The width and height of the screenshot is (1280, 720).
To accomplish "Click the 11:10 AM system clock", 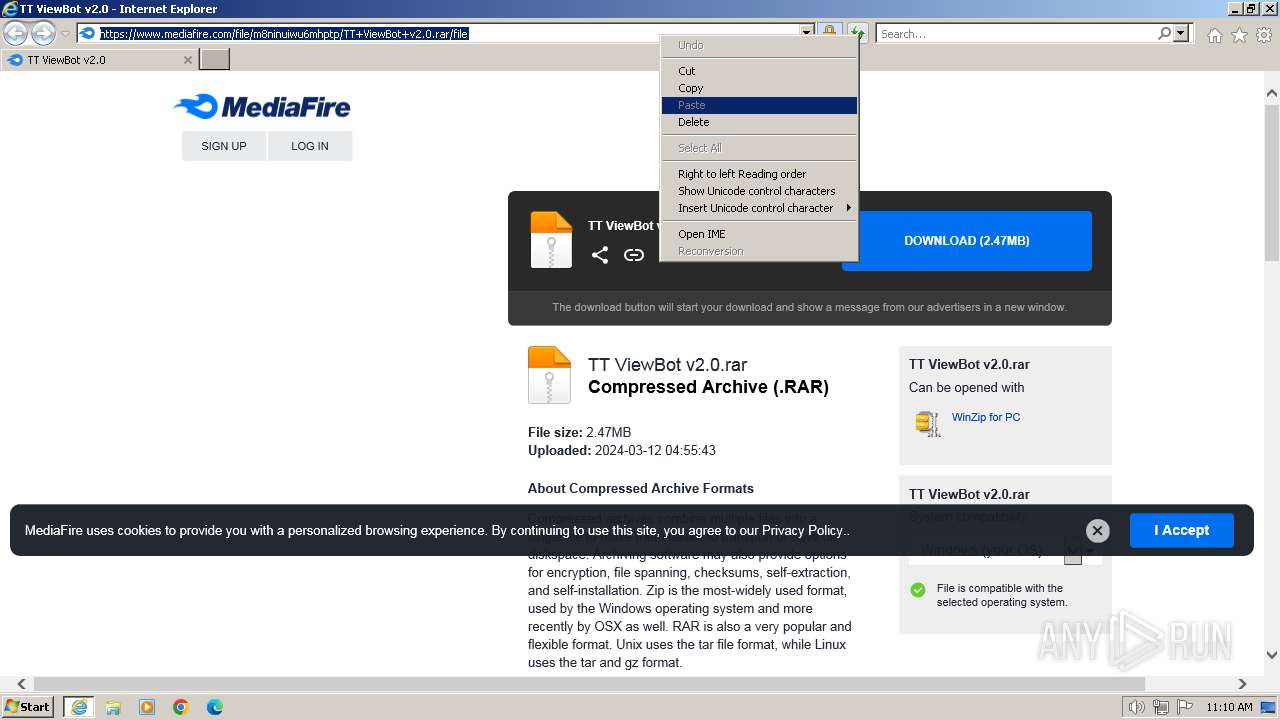I will 1229,707.
